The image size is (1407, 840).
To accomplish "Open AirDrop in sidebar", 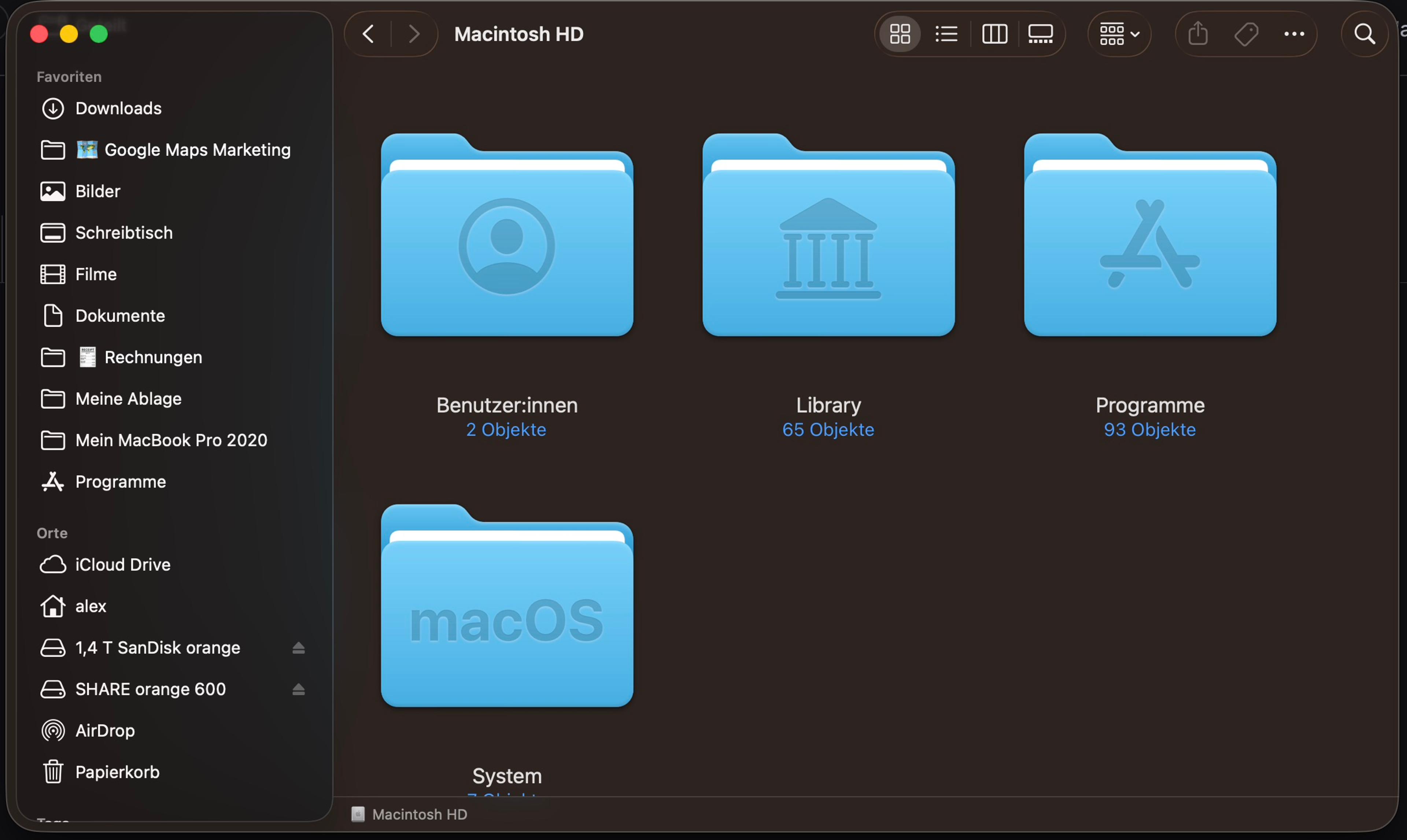I will click(174, 731).
